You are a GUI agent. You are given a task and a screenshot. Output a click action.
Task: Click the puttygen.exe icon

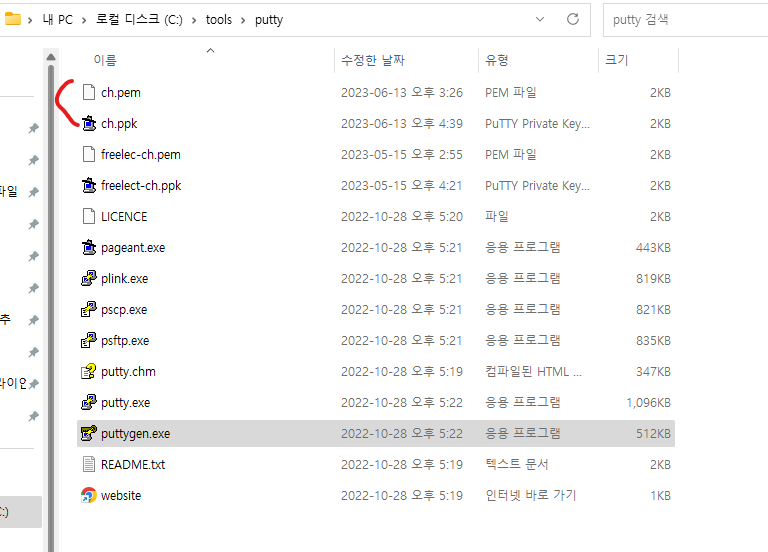[89, 433]
